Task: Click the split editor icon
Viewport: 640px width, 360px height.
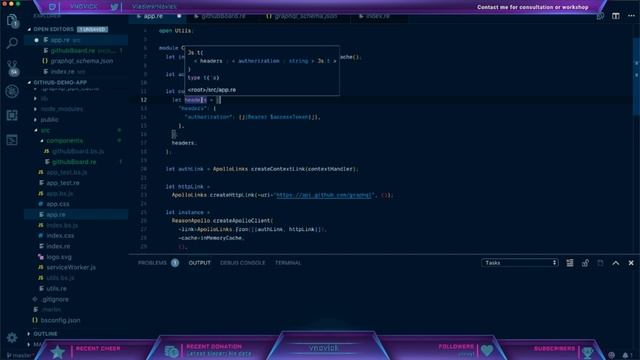Action: [x=616, y=16]
